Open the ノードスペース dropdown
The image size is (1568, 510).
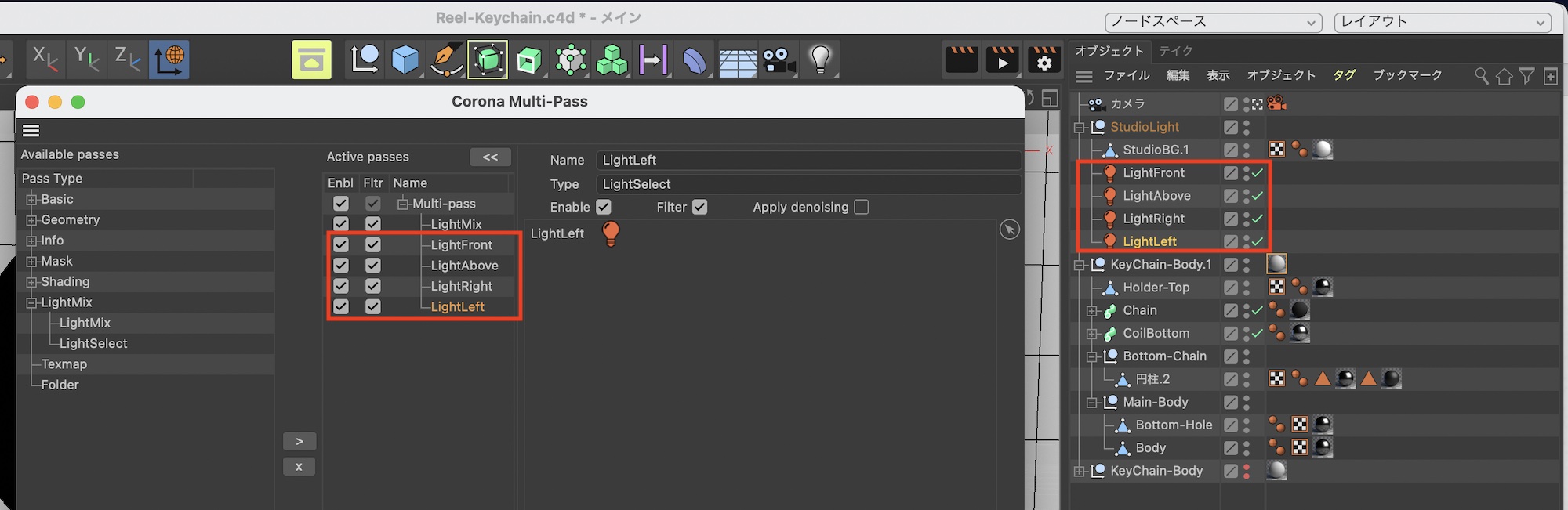click(1213, 22)
